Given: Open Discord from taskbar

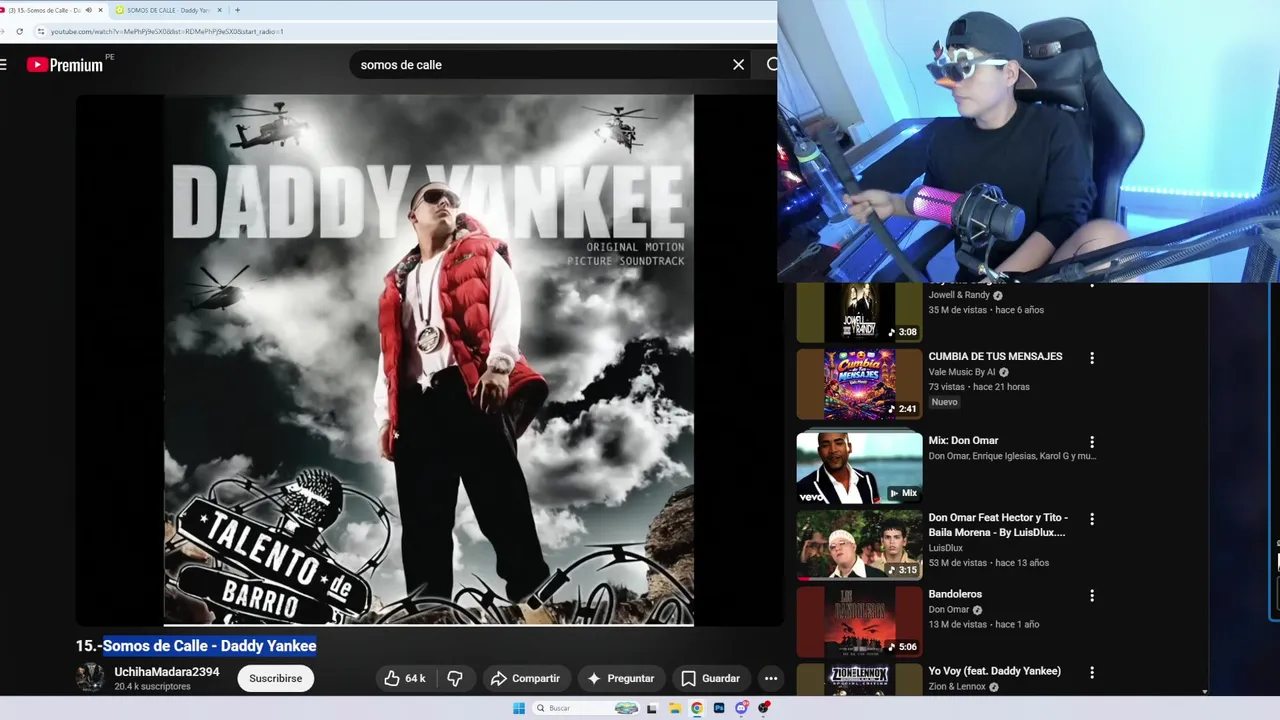Looking at the screenshot, I should (741, 708).
